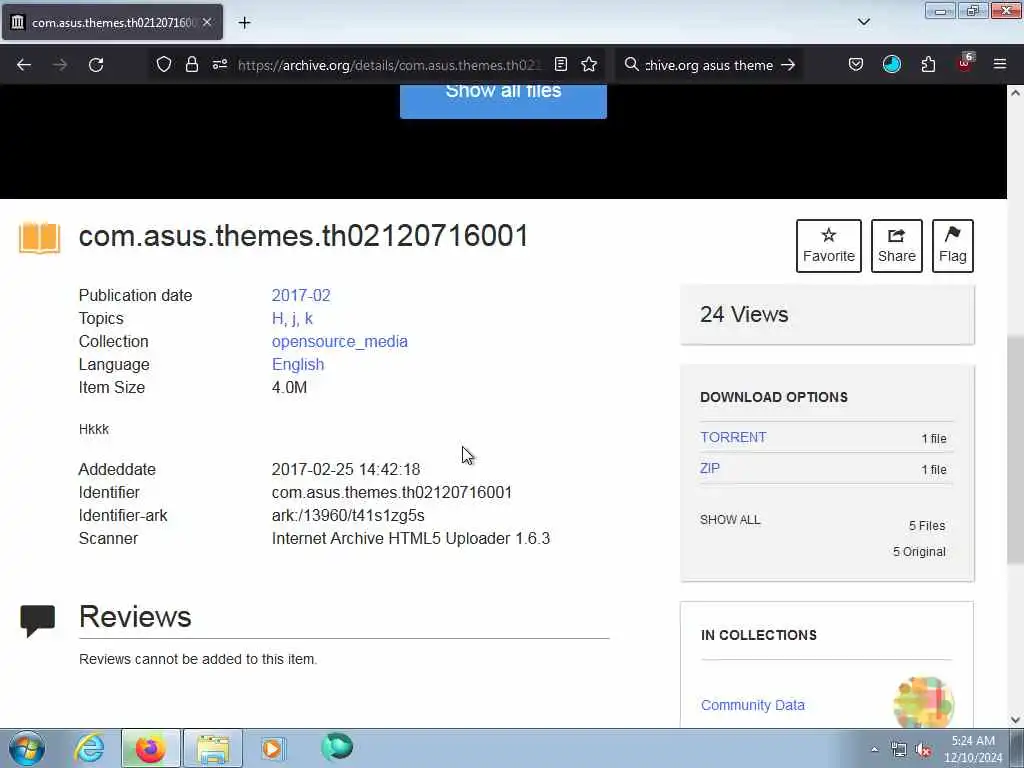Screen dimensions: 1024x768
Task: Switch to Firefox in the taskbar
Action: [150, 748]
